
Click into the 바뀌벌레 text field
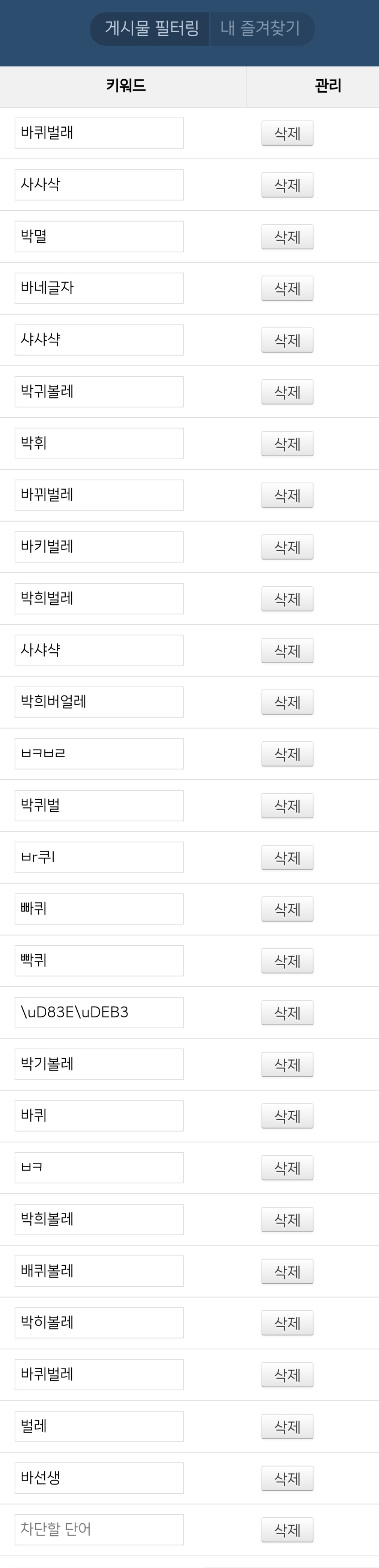[99, 495]
